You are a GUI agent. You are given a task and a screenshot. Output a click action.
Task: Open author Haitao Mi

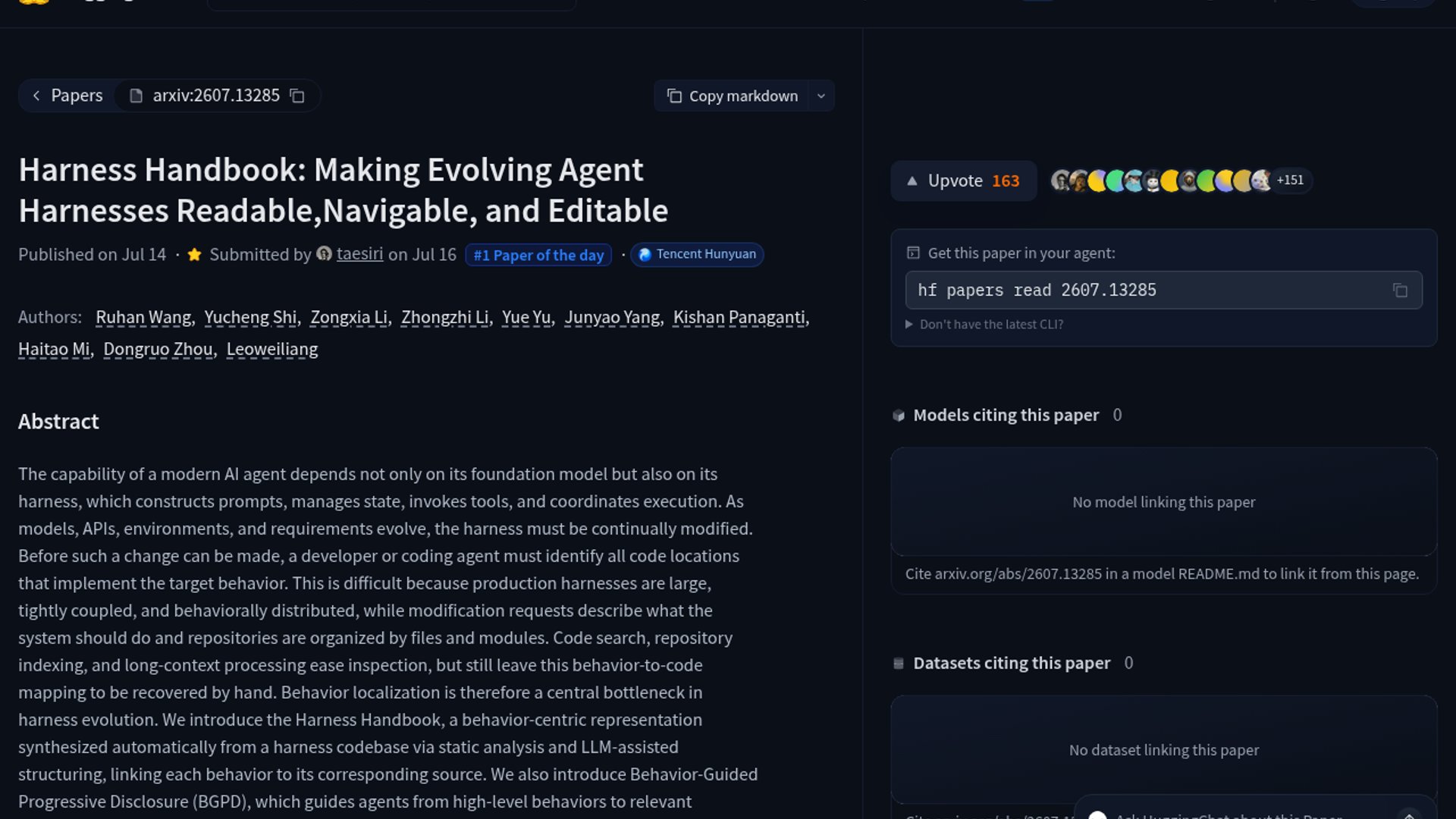tap(54, 349)
